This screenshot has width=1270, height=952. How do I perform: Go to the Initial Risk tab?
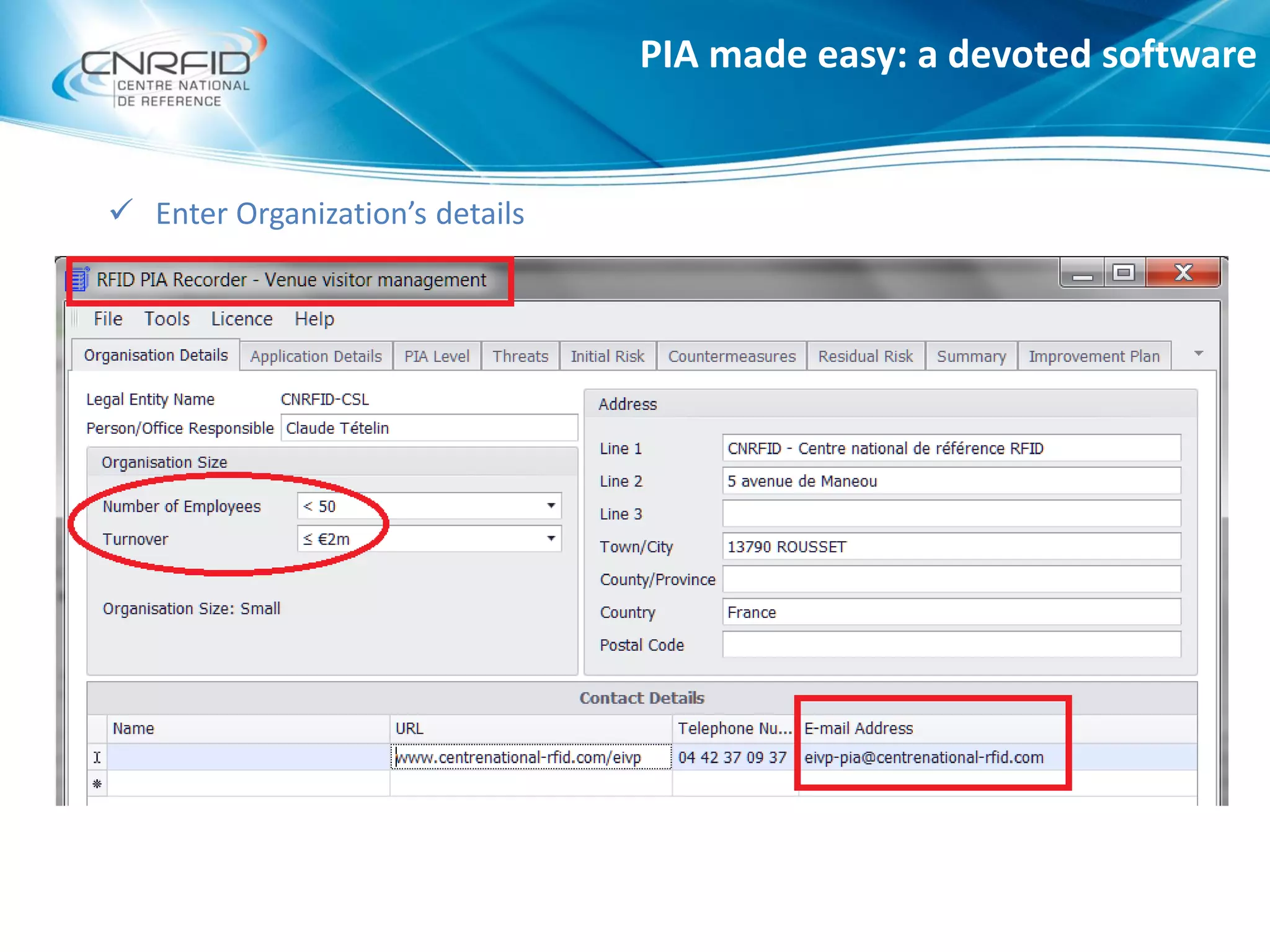pos(608,356)
